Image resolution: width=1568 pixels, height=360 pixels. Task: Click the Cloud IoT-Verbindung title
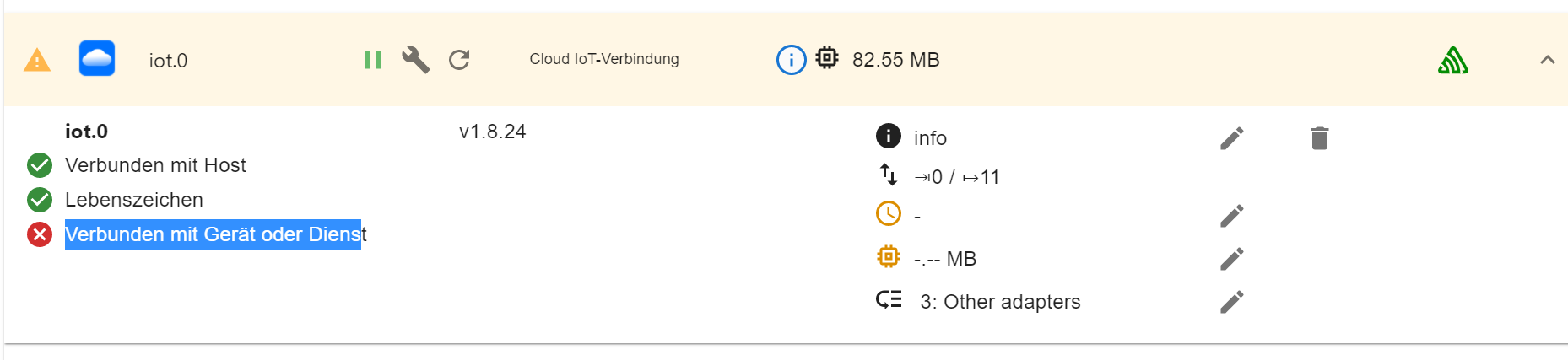coord(604,59)
